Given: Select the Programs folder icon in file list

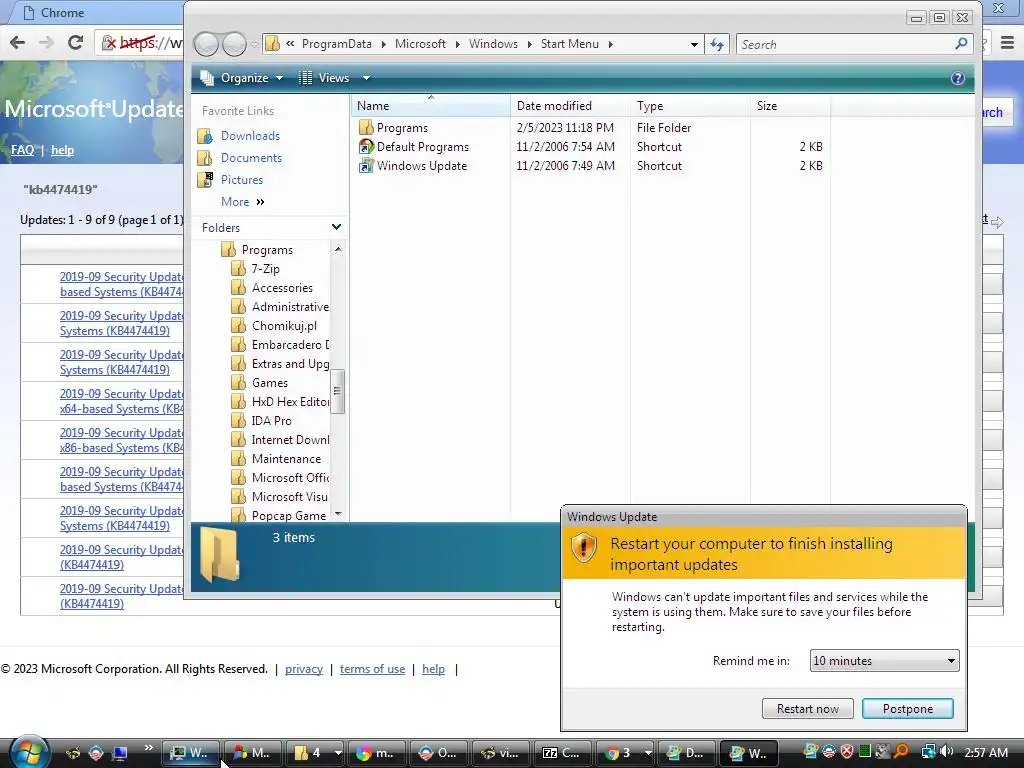Looking at the screenshot, I should (366, 127).
